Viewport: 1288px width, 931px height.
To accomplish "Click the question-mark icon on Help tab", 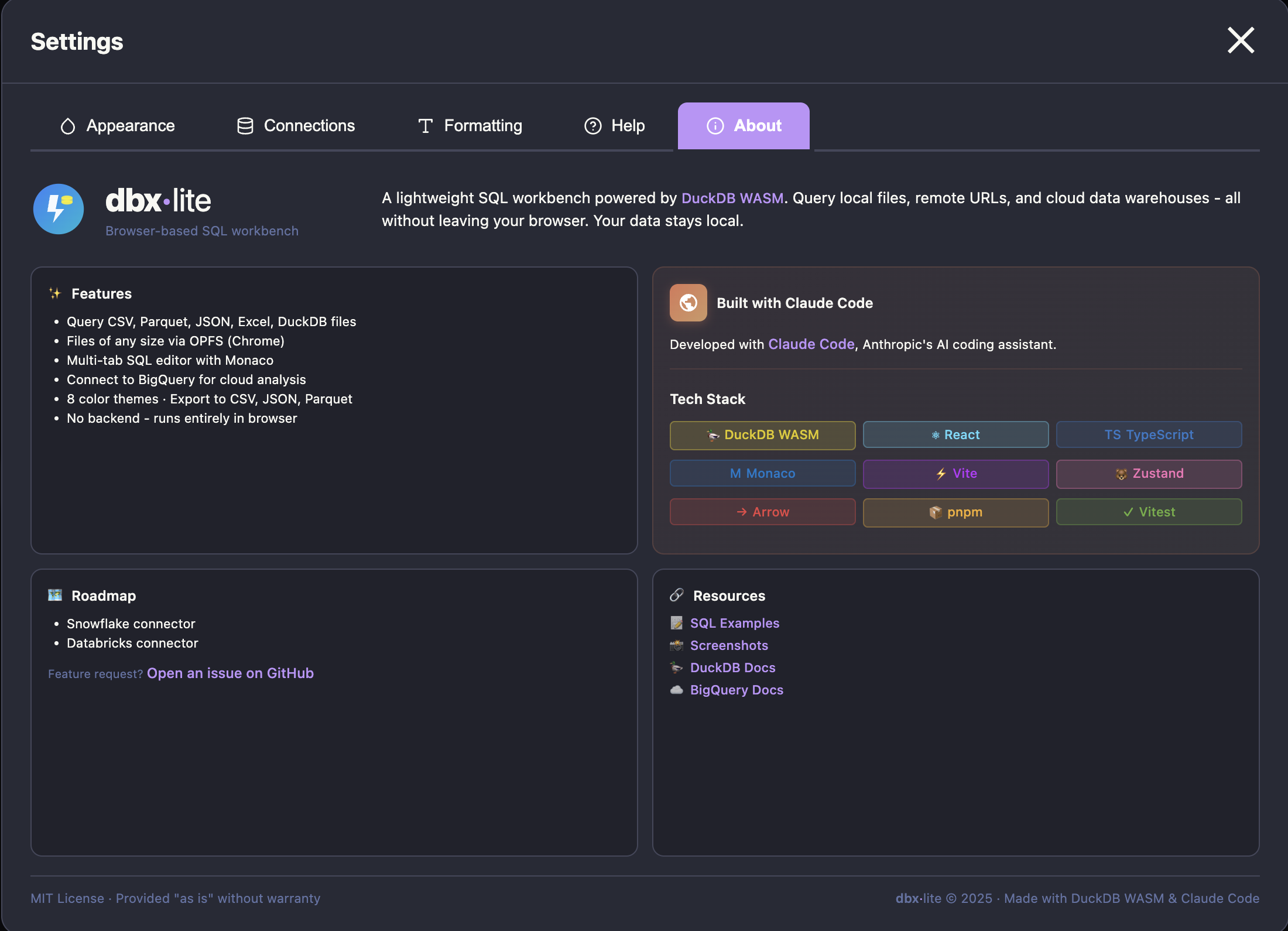I will tap(593, 126).
